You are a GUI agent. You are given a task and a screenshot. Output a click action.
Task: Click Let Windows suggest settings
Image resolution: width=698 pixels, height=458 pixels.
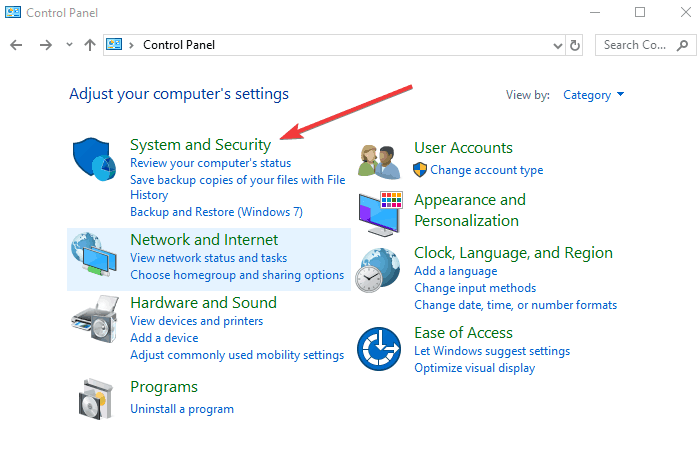(492, 351)
